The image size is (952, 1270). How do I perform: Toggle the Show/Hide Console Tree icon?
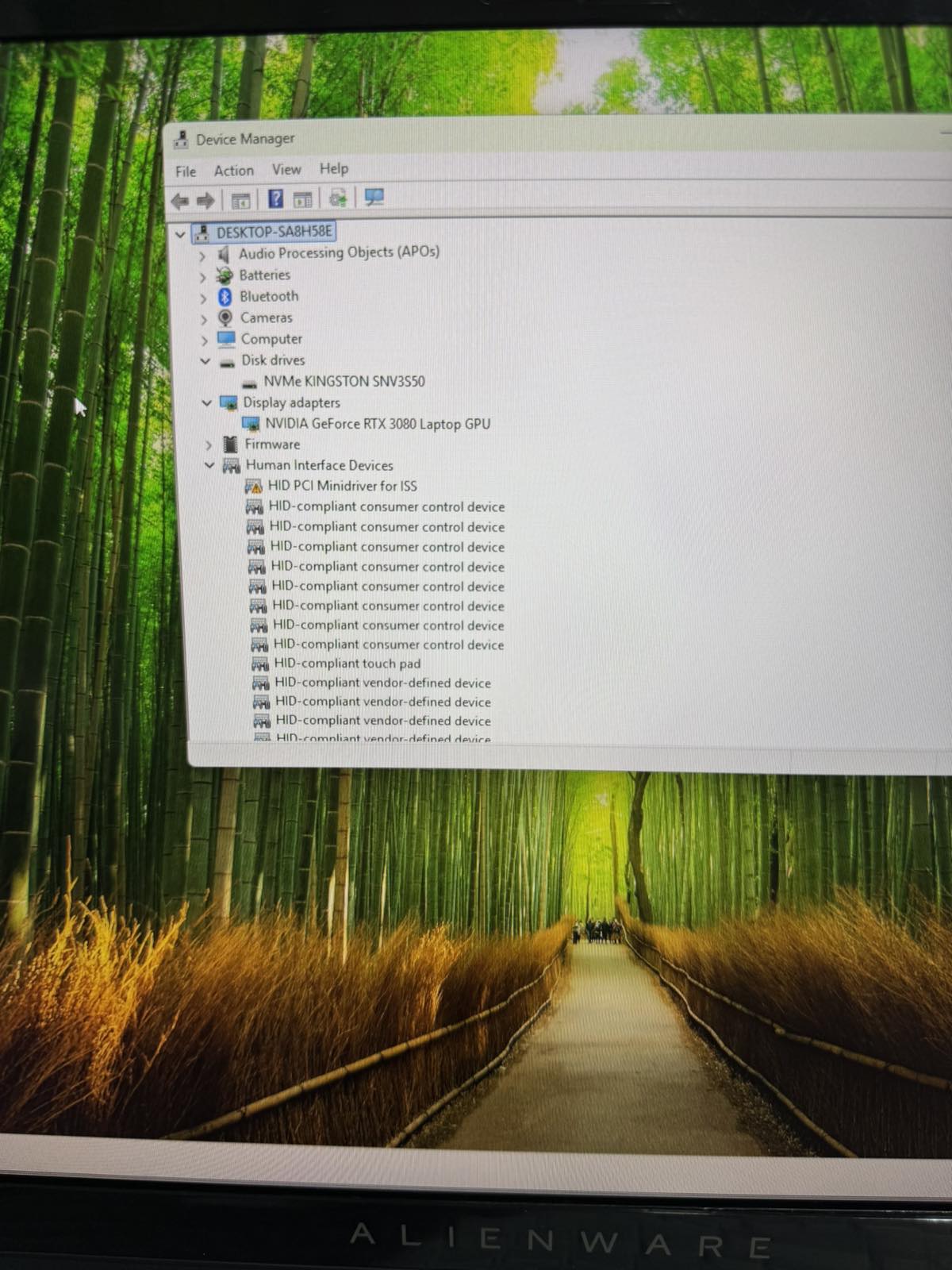point(240,200)
